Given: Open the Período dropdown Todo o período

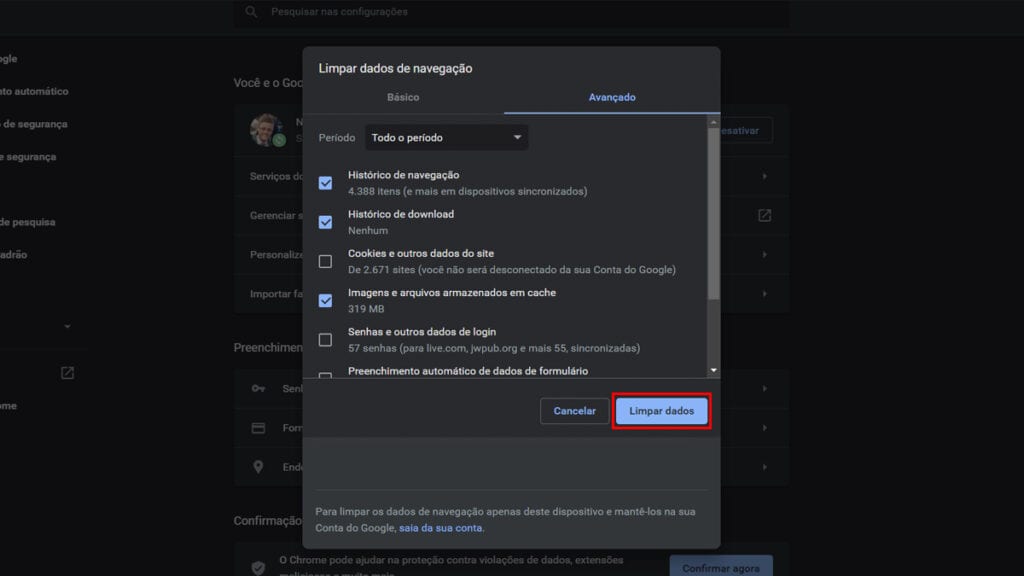Looking at the screenshot, I should [446, 138].
